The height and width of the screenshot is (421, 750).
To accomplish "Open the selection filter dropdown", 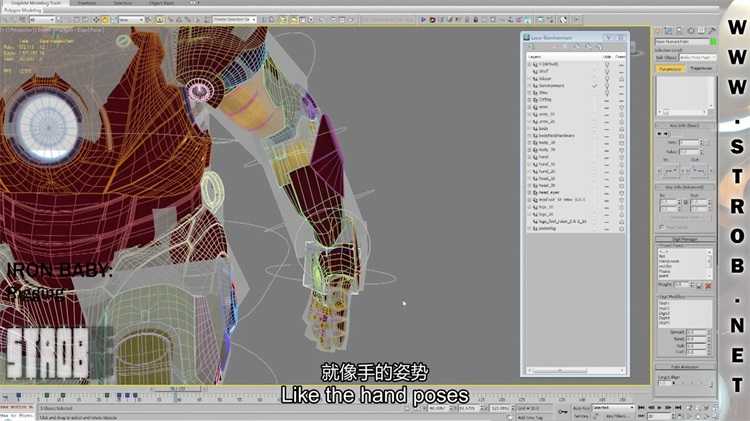I will click(x=42, y=20).
